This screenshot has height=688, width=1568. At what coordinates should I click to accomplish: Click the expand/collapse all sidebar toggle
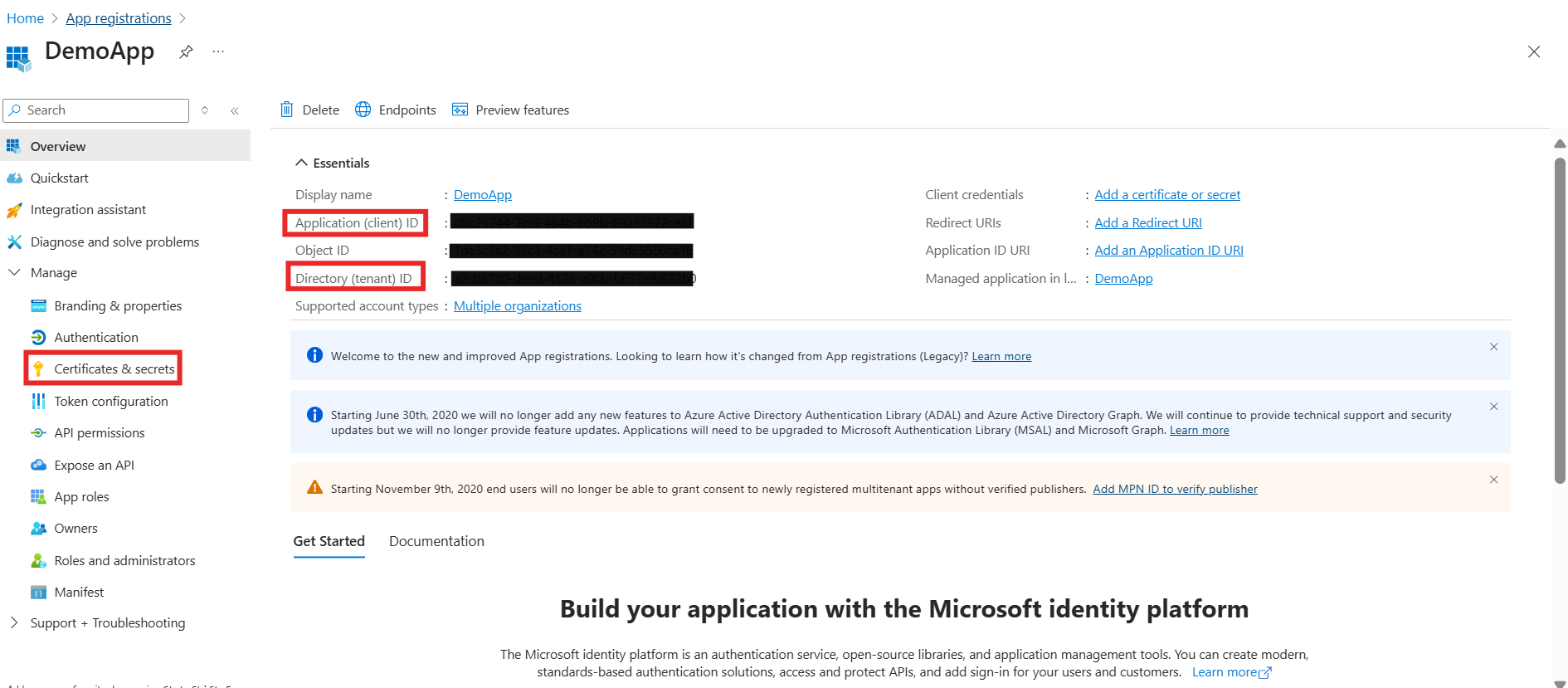pos(205,110)
